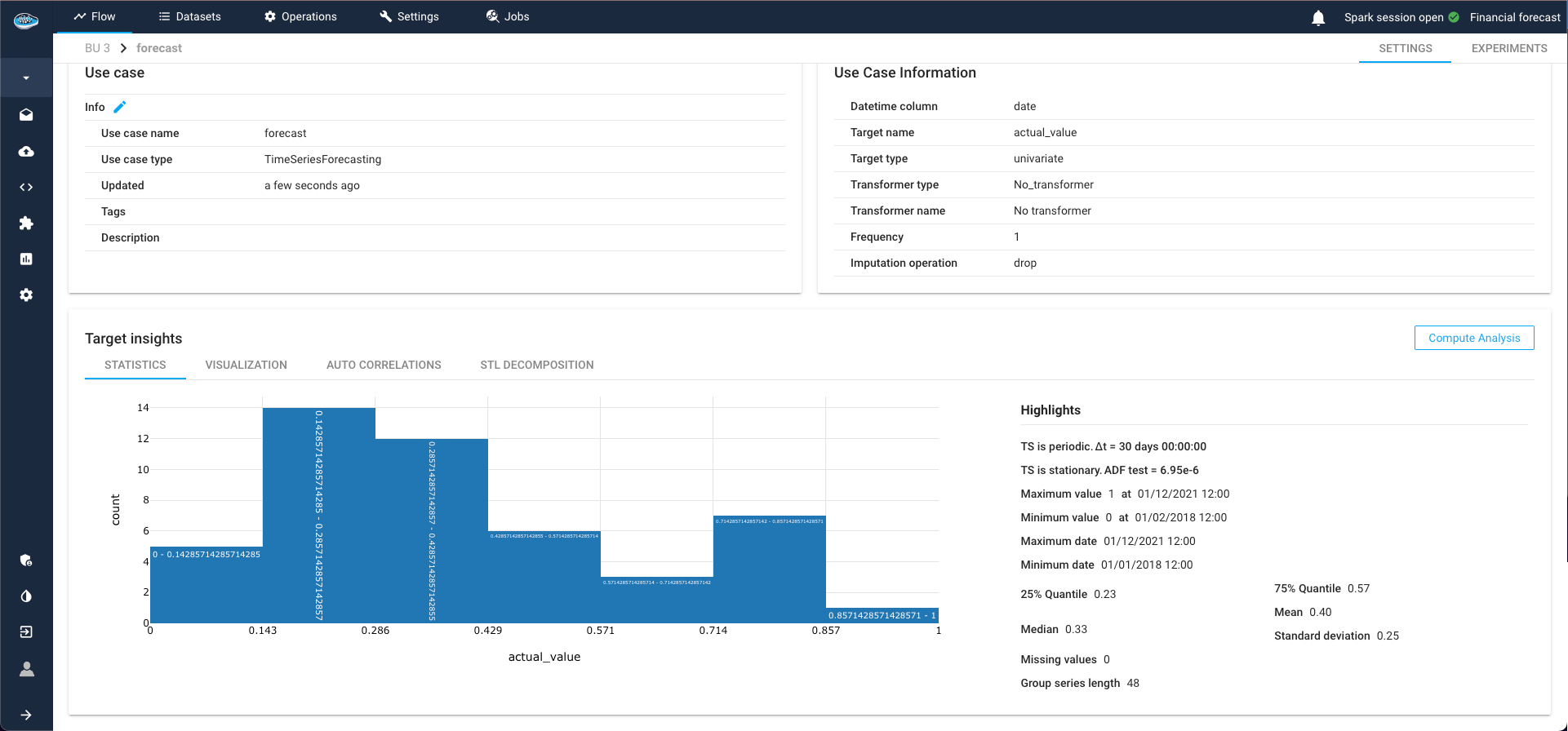Viewport: 1568px width, 731px height.
Task: Toggle the contrast theme icon in sidebar
Action: pos(26,596)
